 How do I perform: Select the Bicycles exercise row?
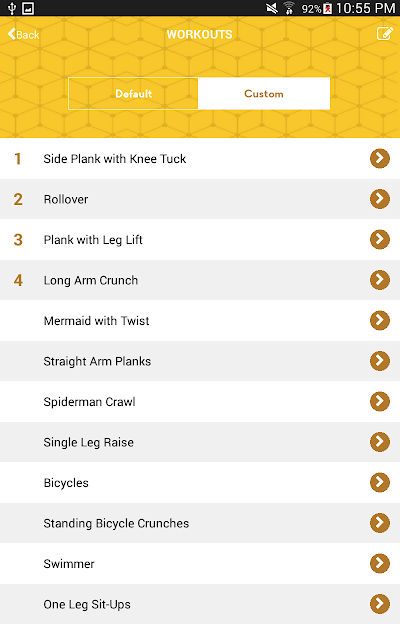pos(200,482)
